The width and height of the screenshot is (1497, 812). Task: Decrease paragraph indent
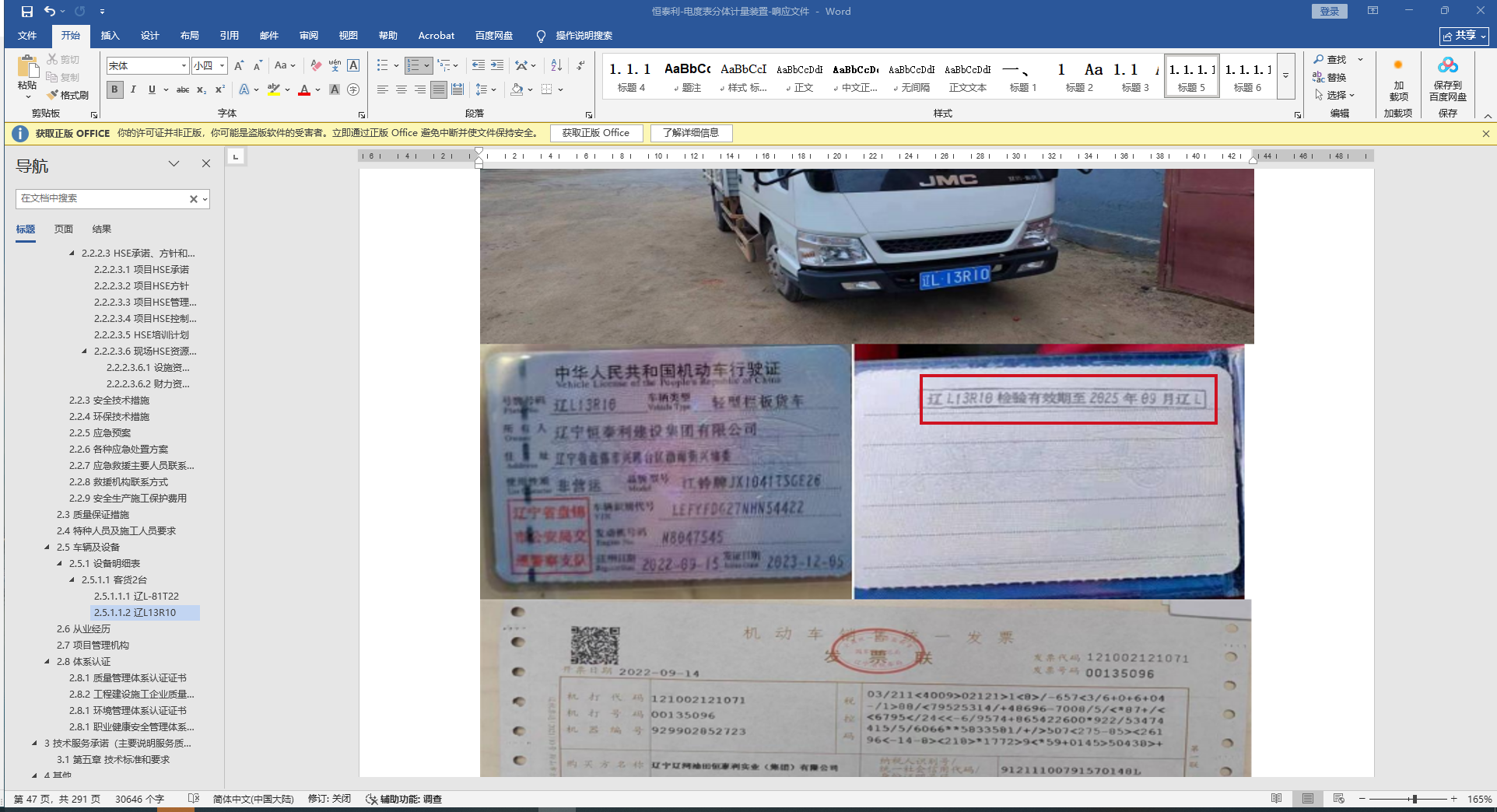(x=479, y=65)
